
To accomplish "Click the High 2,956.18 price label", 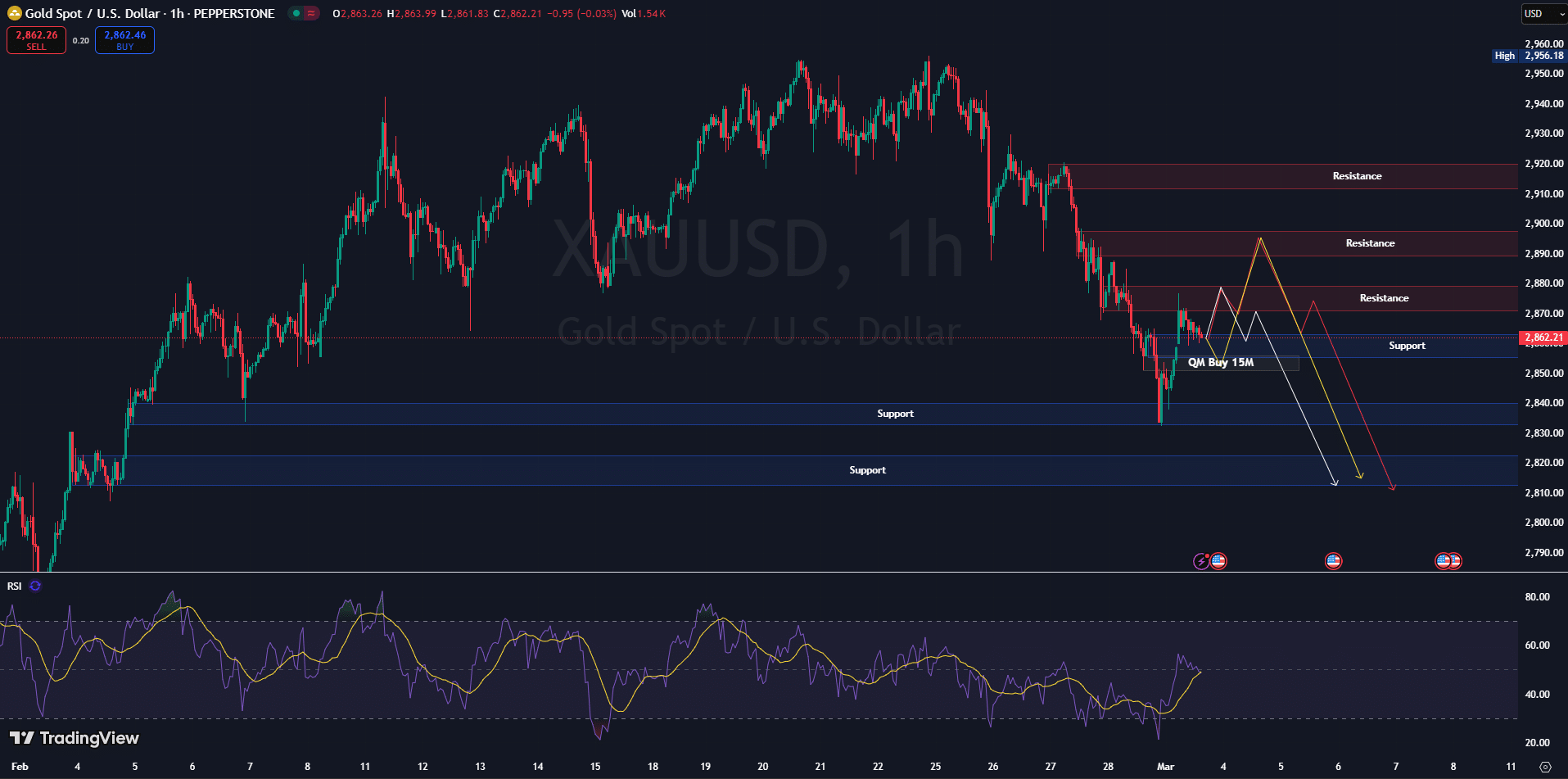I will [x=1529, y=56].
